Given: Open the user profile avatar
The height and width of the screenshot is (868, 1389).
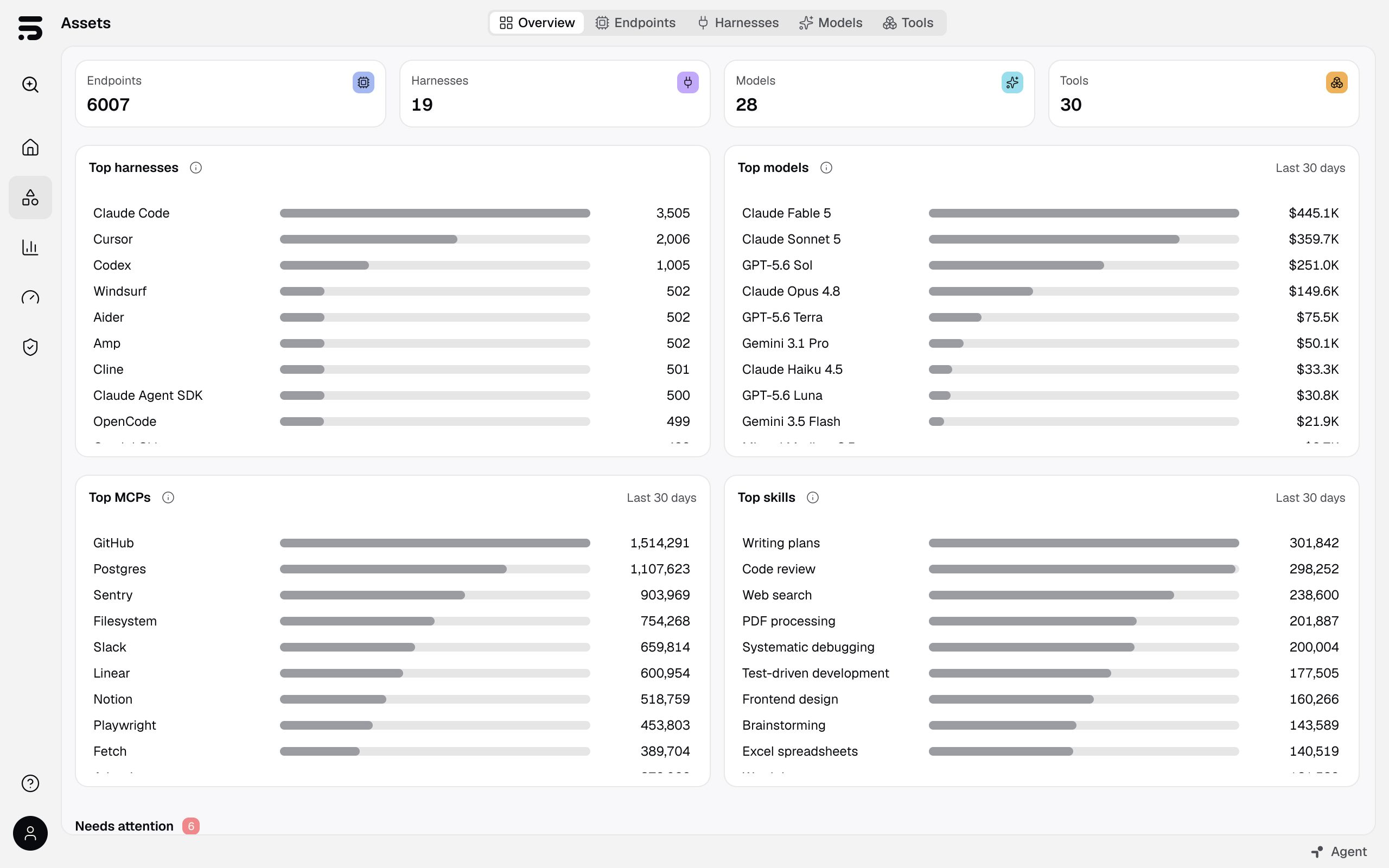Looking at the screenshot, I should coord(30,834).
